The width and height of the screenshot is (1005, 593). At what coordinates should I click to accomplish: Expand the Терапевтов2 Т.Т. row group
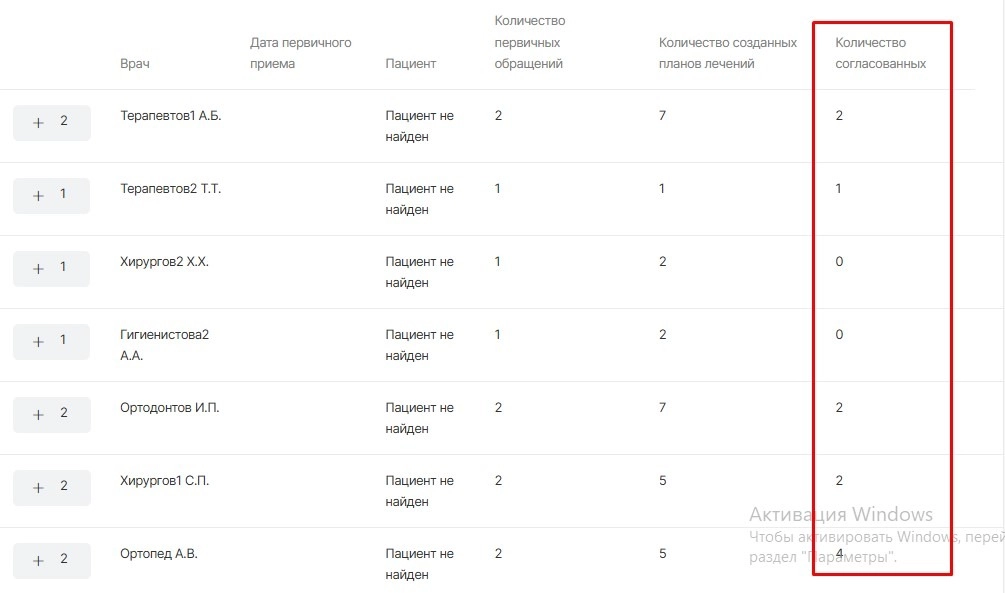[x=39, y=196]
